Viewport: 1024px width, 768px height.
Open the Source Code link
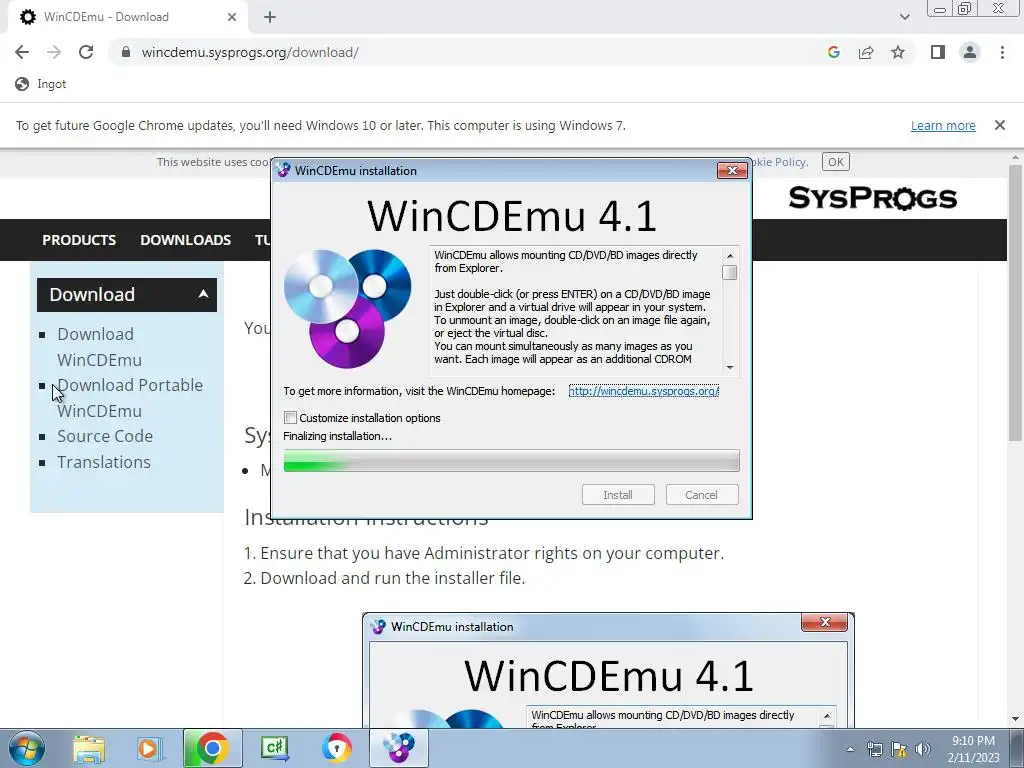105,436
